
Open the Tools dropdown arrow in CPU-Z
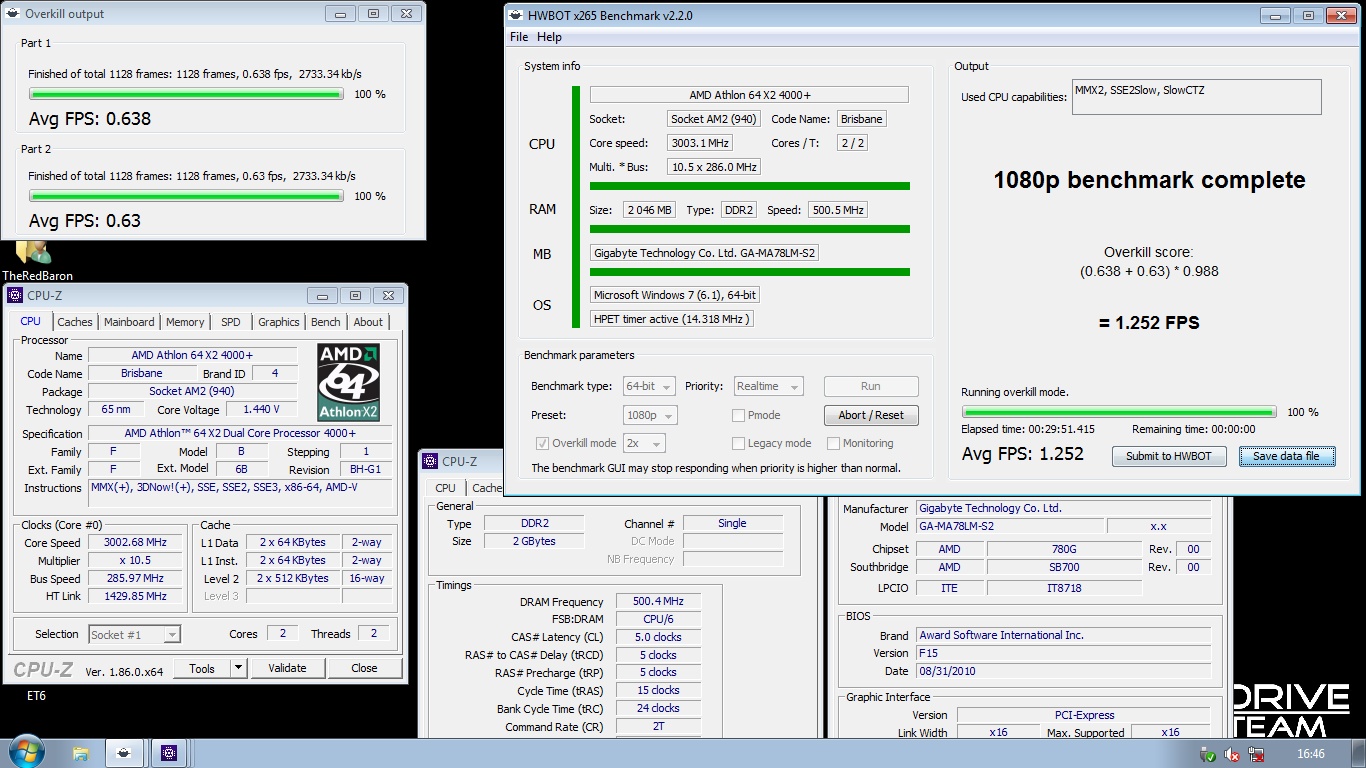239,668
